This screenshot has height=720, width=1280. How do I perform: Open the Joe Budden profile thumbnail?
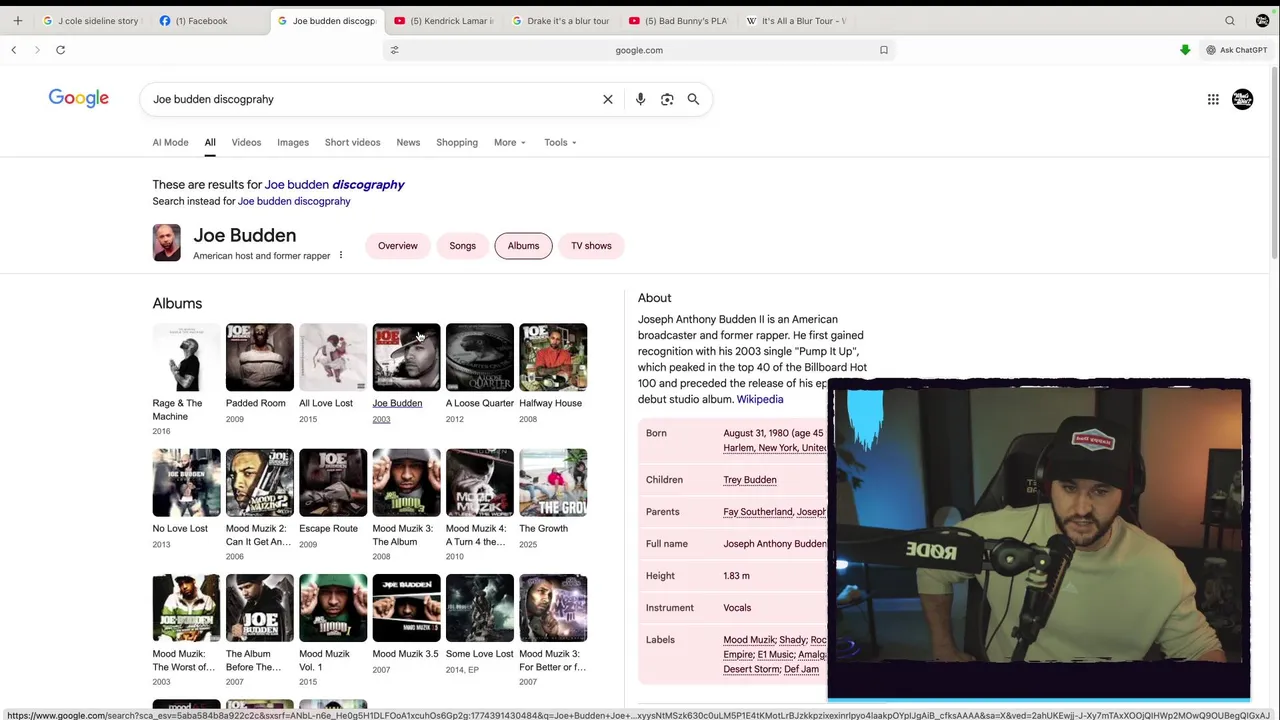166,243
